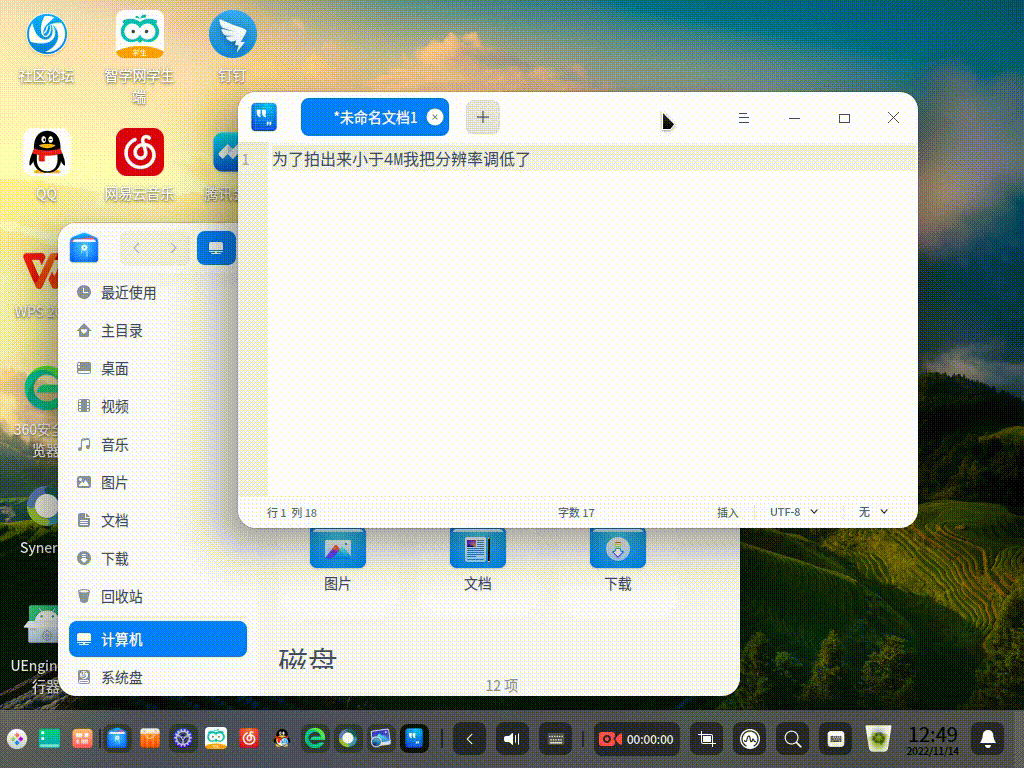The height and width of the screenshot is (768, 1024).
Task: Mute the volume via the taskbar speaker
Action: click(512, 740)
